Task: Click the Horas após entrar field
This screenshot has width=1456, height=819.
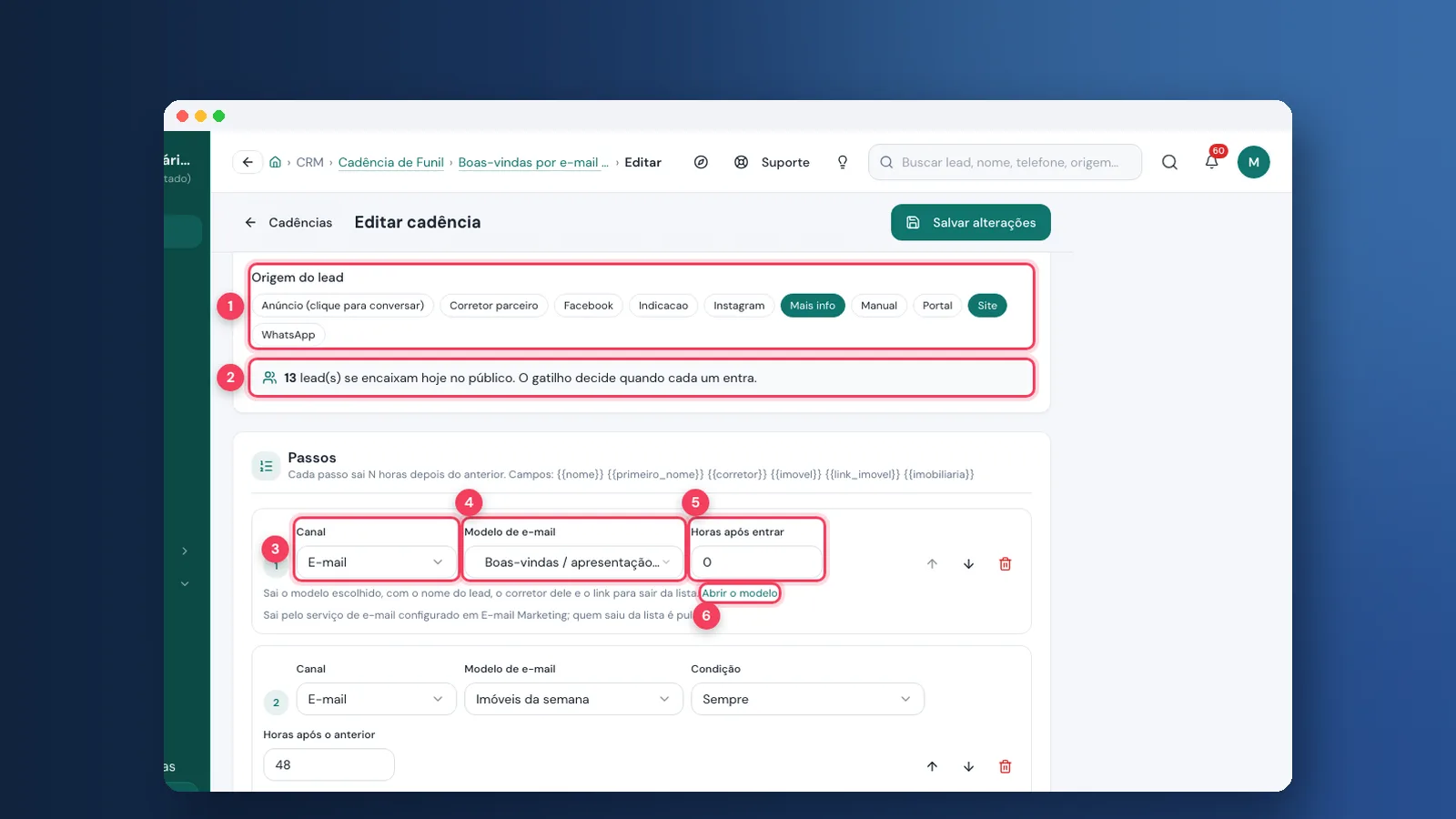Action: pos(756,562)
